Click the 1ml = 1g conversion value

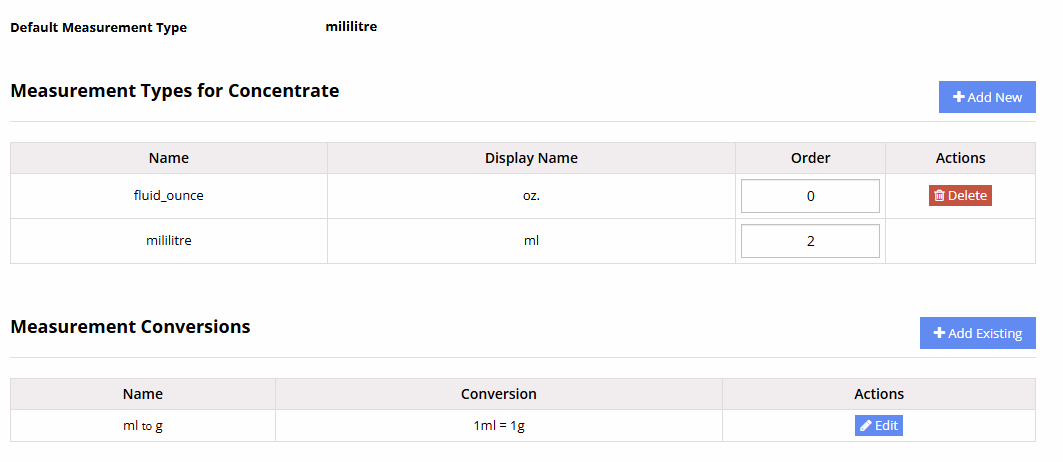(498, 426)
